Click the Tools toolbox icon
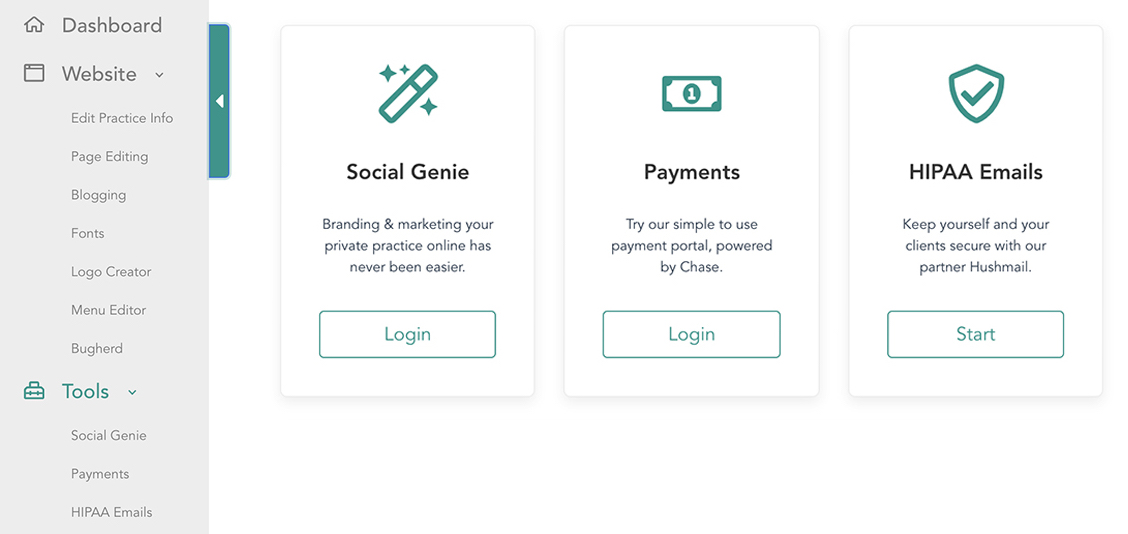1128x534 pixels. click(34, 391)
